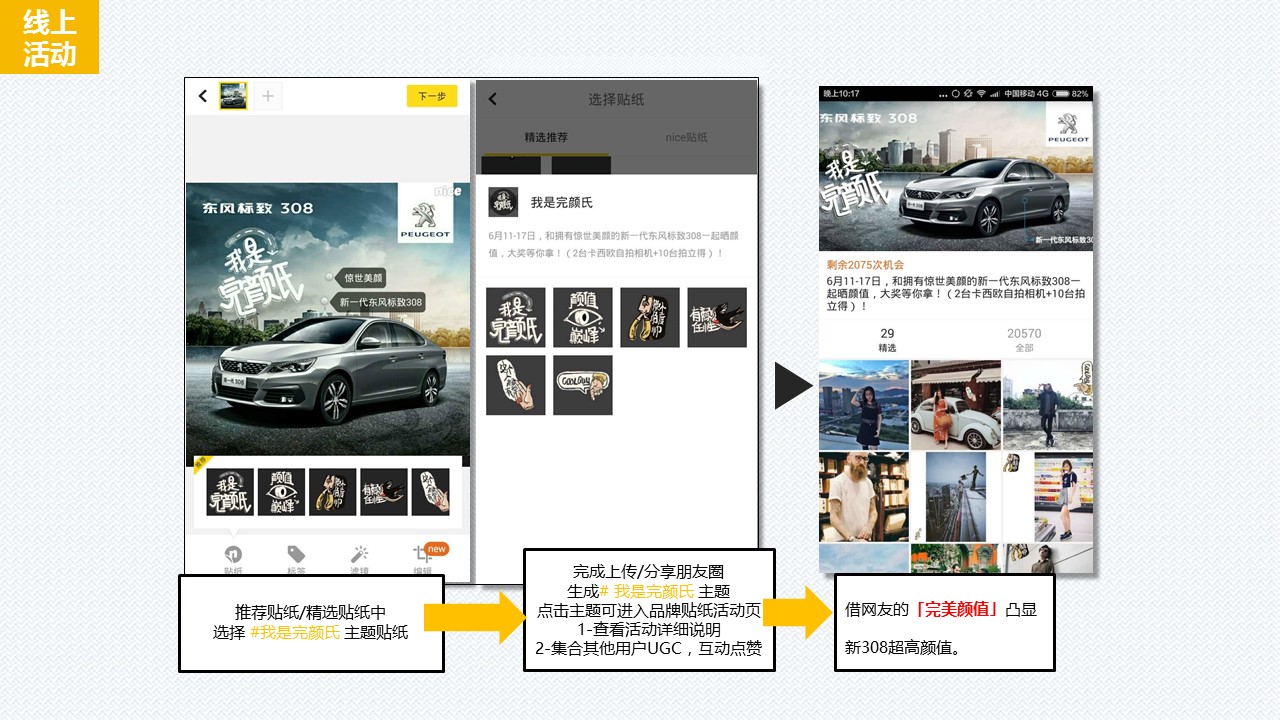Open the girl-in-supermarket photo
The height and width of the screenshot is (720, 1280).
coord(1048,497)
